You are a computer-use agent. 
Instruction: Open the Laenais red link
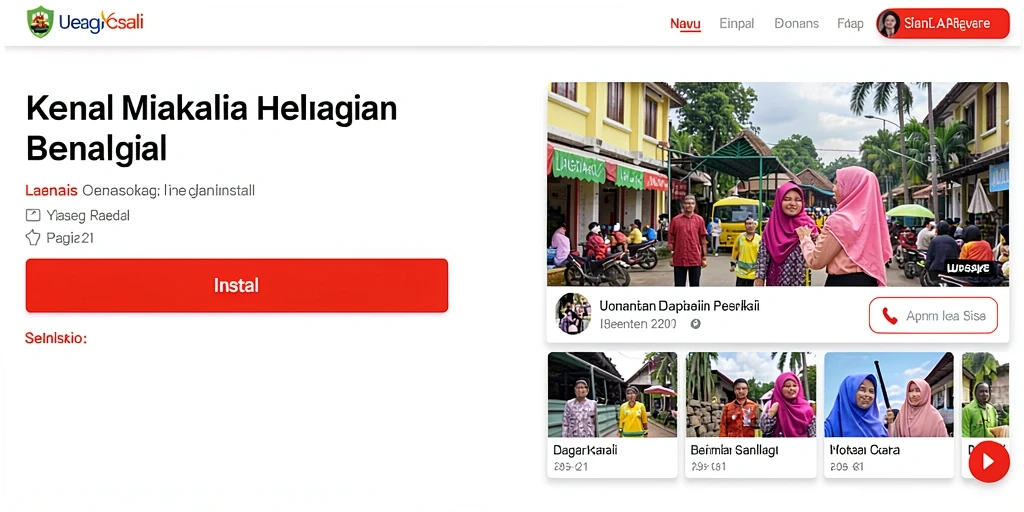click(x=52, y=191)
